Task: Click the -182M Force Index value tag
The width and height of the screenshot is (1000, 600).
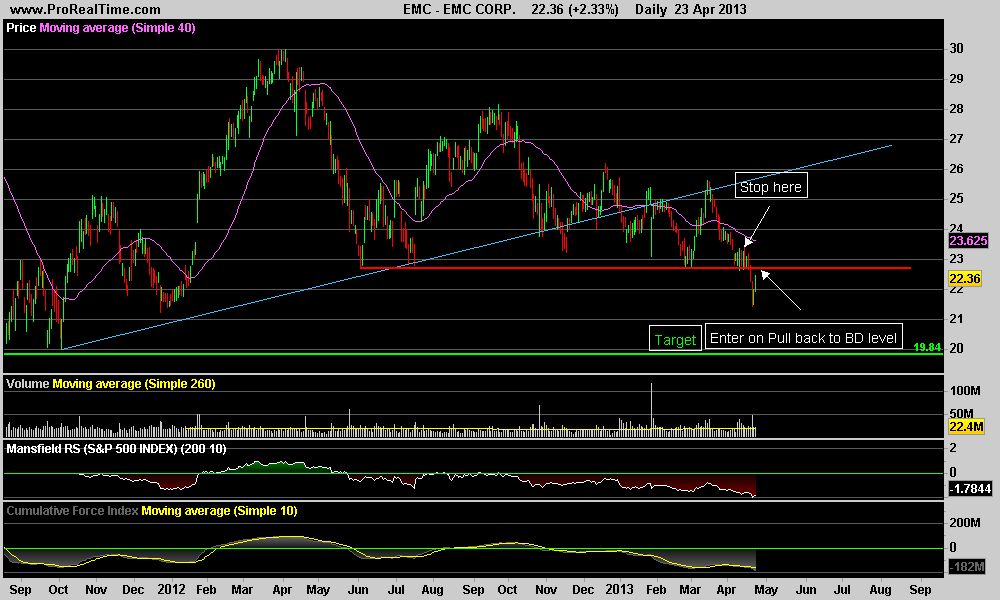Action: [967, 567]
